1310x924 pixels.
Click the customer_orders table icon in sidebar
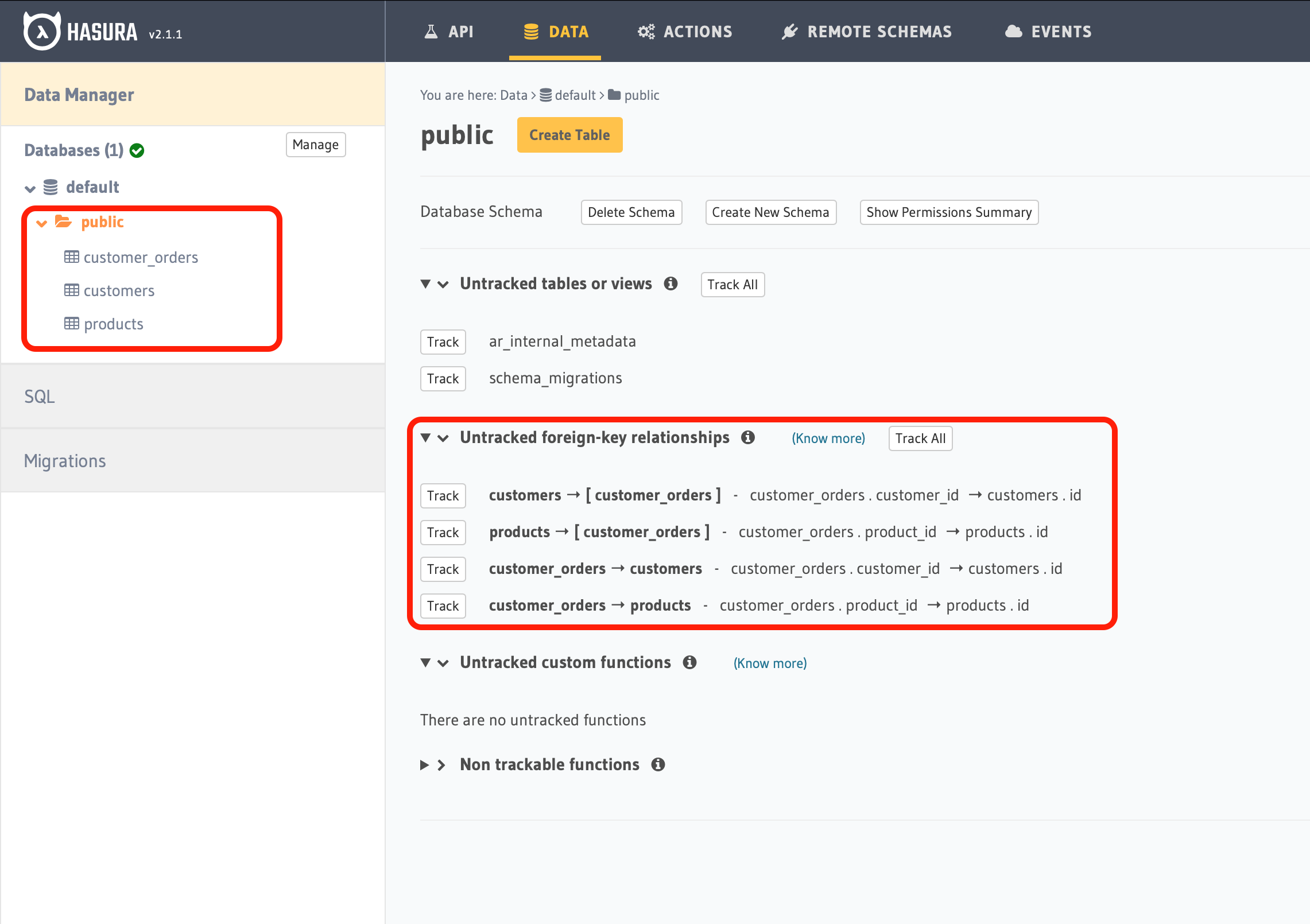point(72,257)
